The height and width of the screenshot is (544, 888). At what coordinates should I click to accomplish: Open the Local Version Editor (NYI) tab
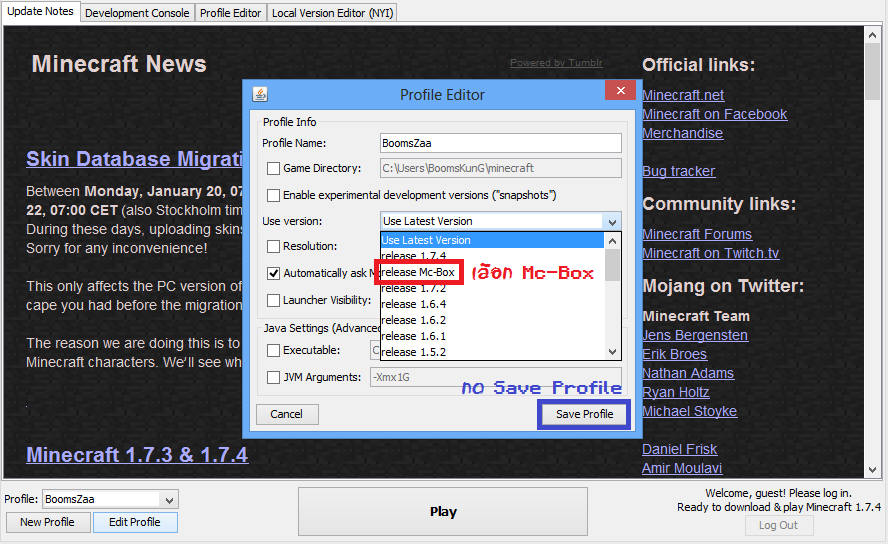(332, 13)
